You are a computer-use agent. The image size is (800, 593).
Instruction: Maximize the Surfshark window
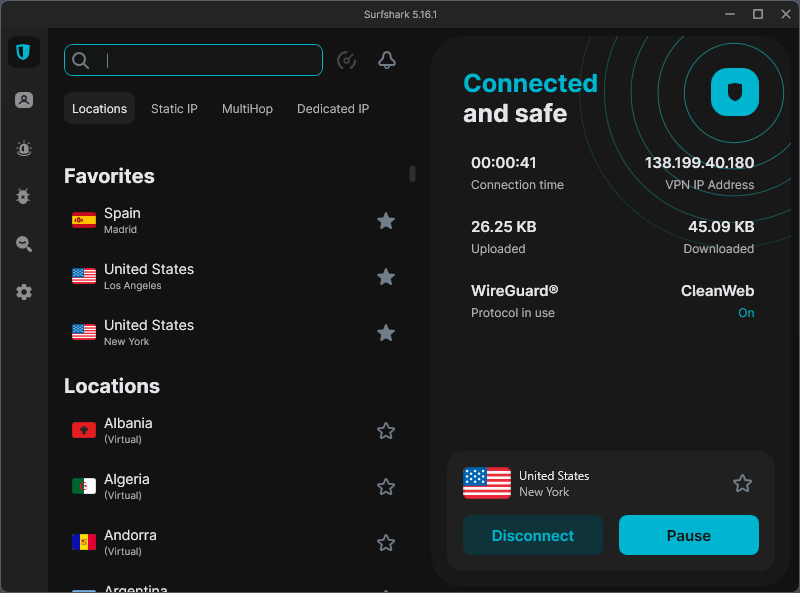click(x=758, y=14)
